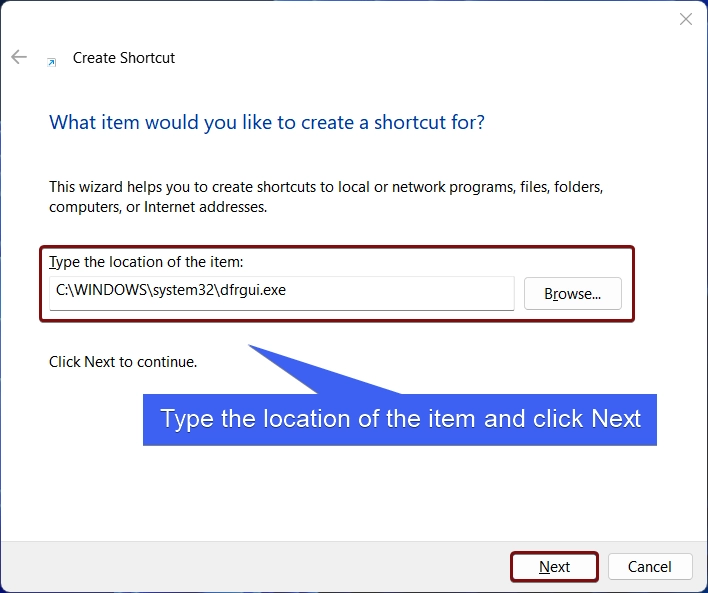Click the word "Next" inside blue callout
Image resolution: width=708 pixels, height=593 pixels.
tap(616, 419)
